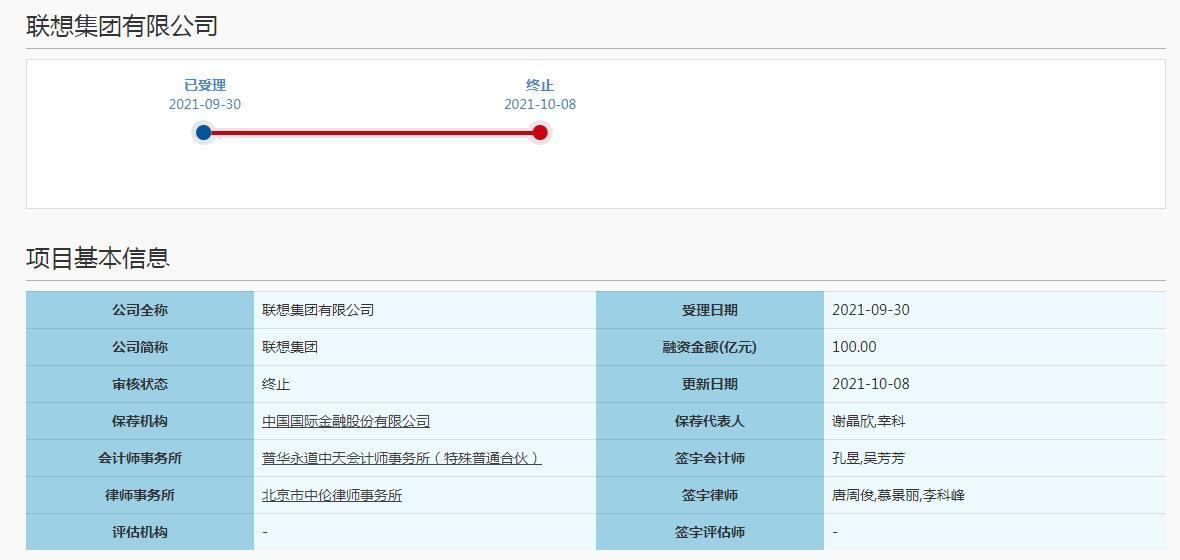Click the 审核状态 header cell

(140, 385)
